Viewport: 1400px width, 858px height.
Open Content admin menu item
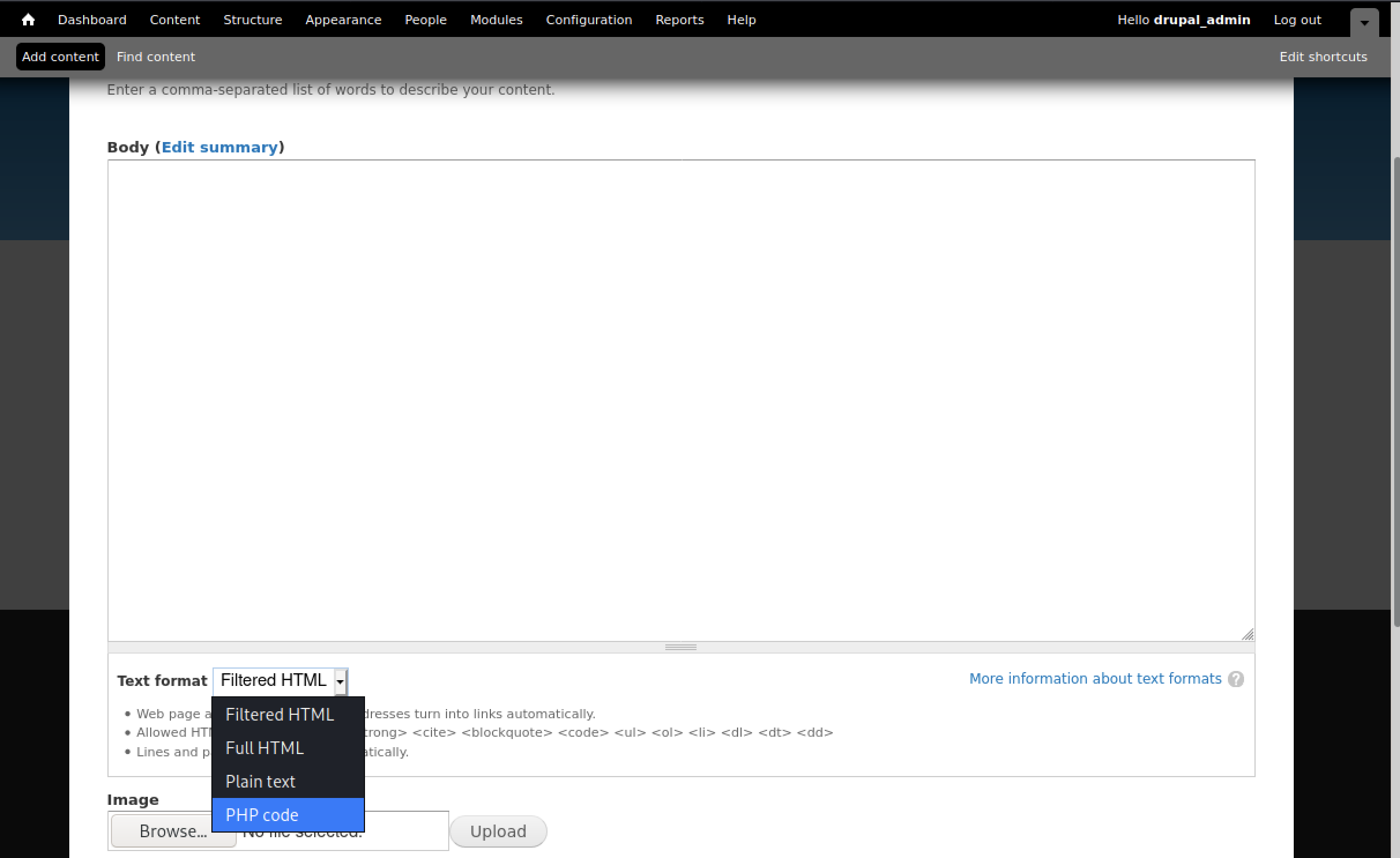174,20
